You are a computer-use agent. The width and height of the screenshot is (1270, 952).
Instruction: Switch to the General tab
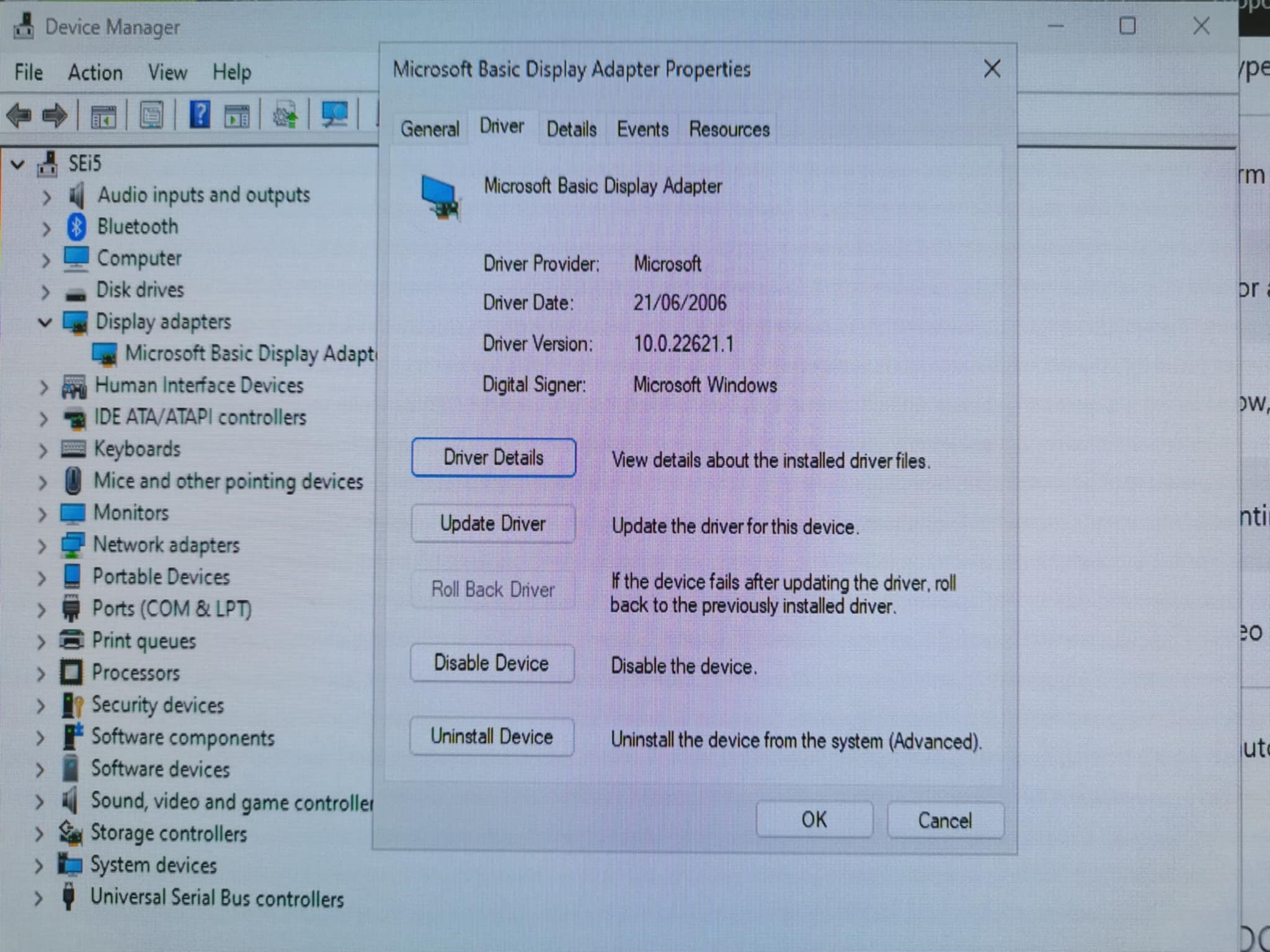[x=430, y=129]
